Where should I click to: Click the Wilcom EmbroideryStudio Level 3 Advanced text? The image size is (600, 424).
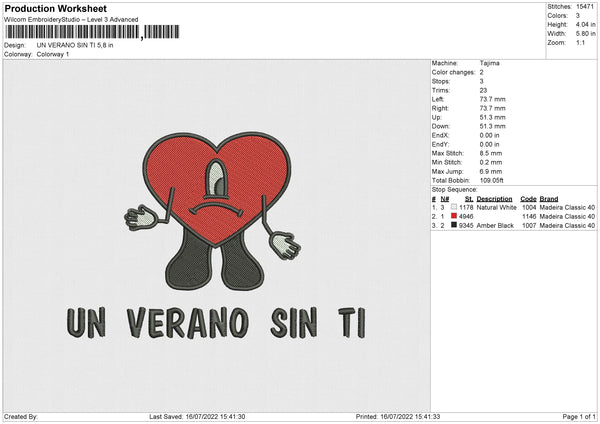[x=71, y=20]
